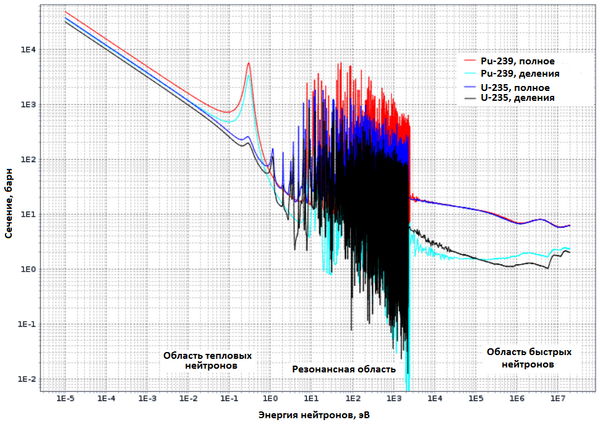The width and height of the screenshot is (600, 425).
Task: Click the black U-235 деления legend line
Action: point(469,99)
